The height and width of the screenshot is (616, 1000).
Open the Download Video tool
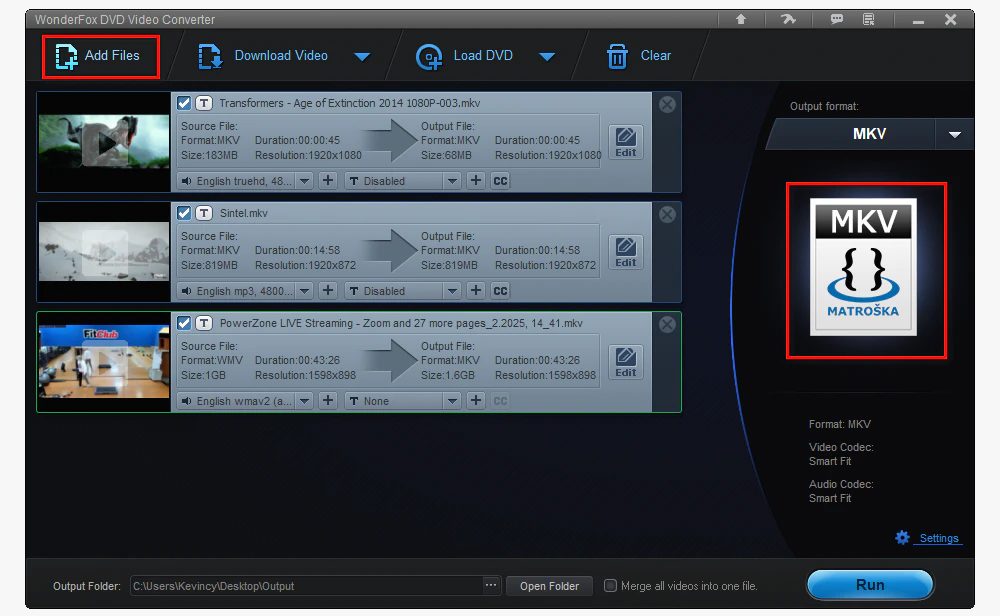pyautogui.click(x=264, y=56)
